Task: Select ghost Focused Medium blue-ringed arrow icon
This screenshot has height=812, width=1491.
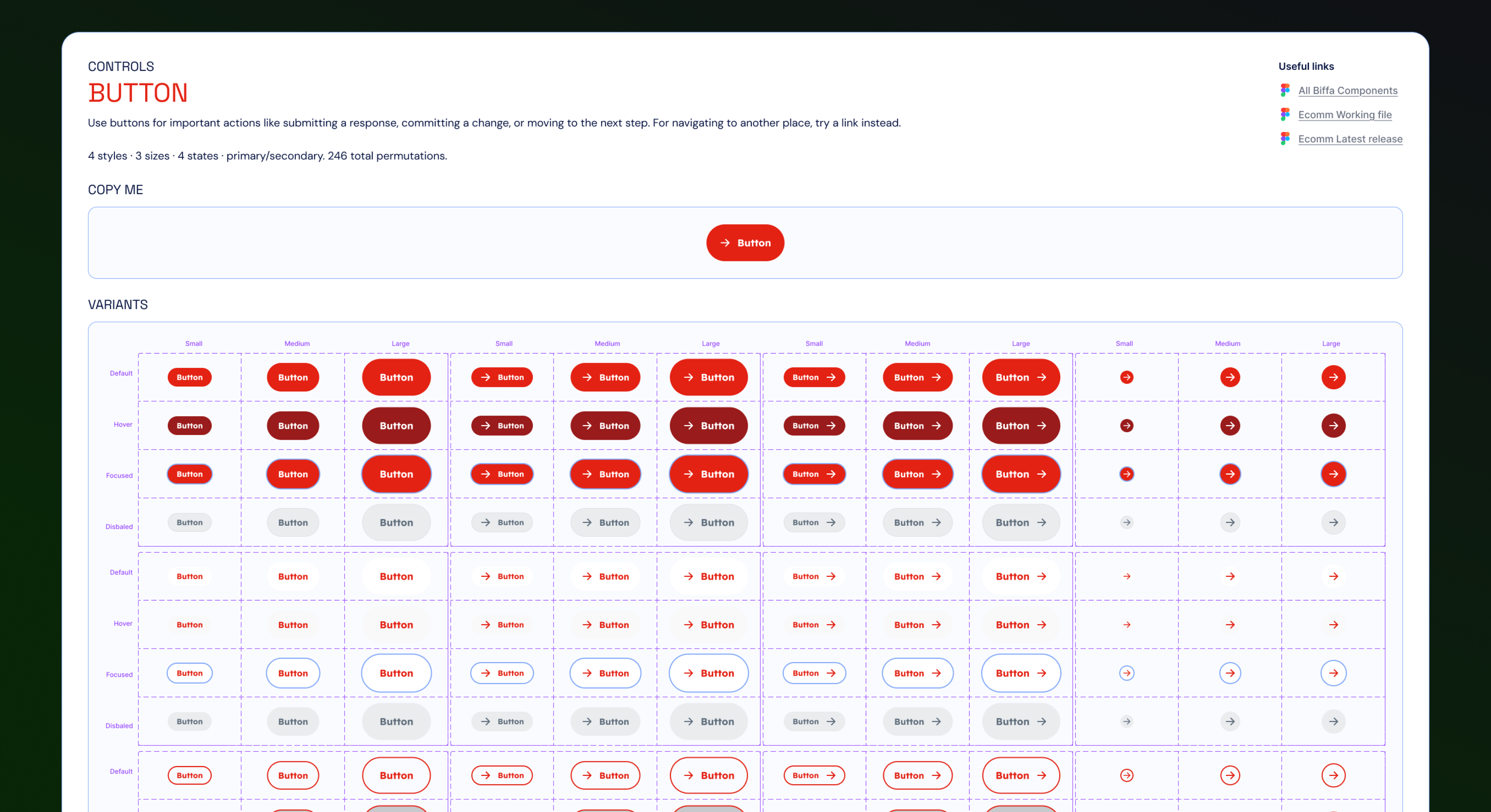Action: pos(1230,673)
